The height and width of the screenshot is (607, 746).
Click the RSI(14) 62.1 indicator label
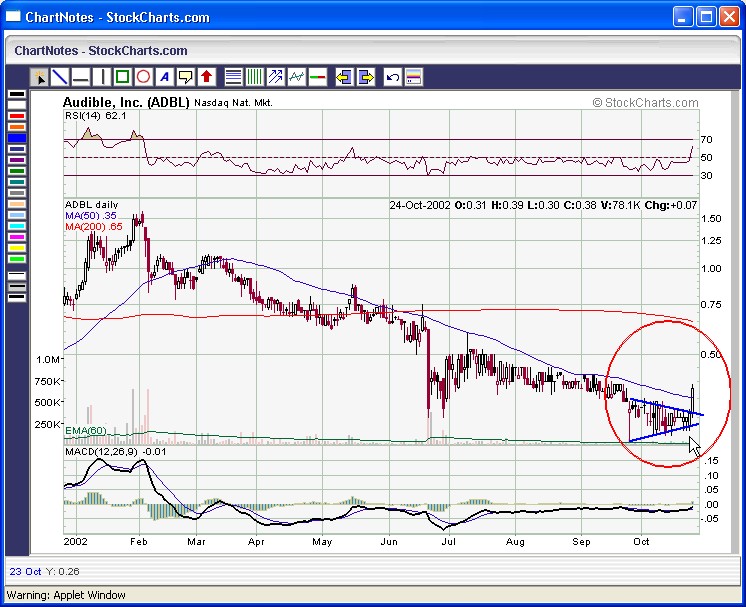click(96, 116)
